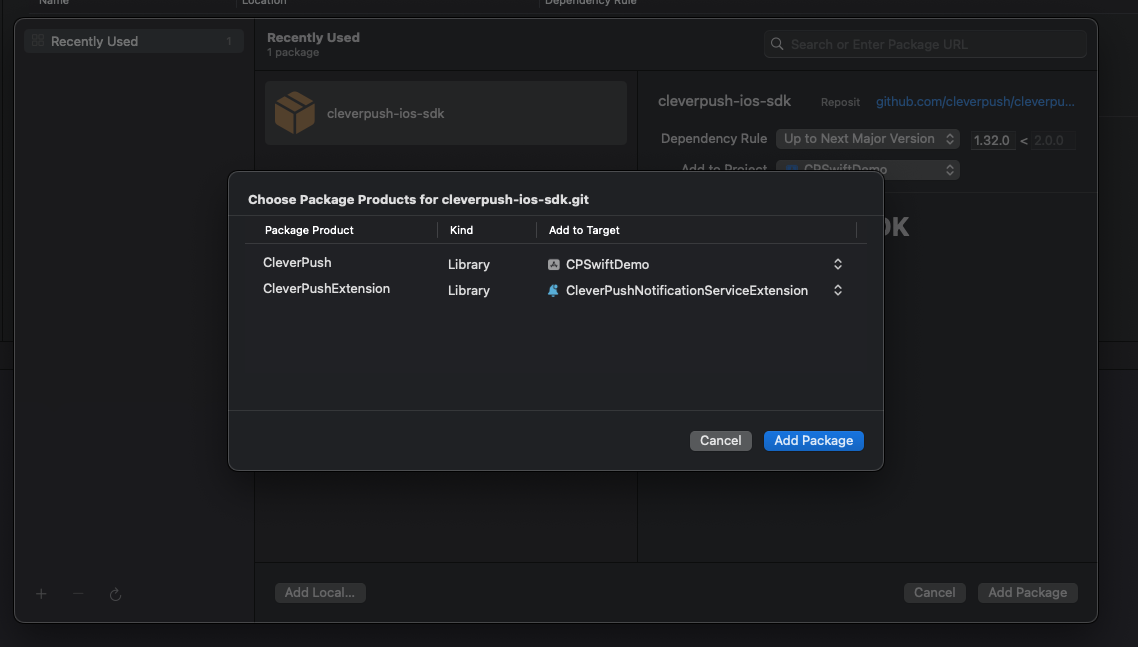Open target dropdown for CleverPushExtension row
The image size is (1138, 647).
tap(838, 290)
